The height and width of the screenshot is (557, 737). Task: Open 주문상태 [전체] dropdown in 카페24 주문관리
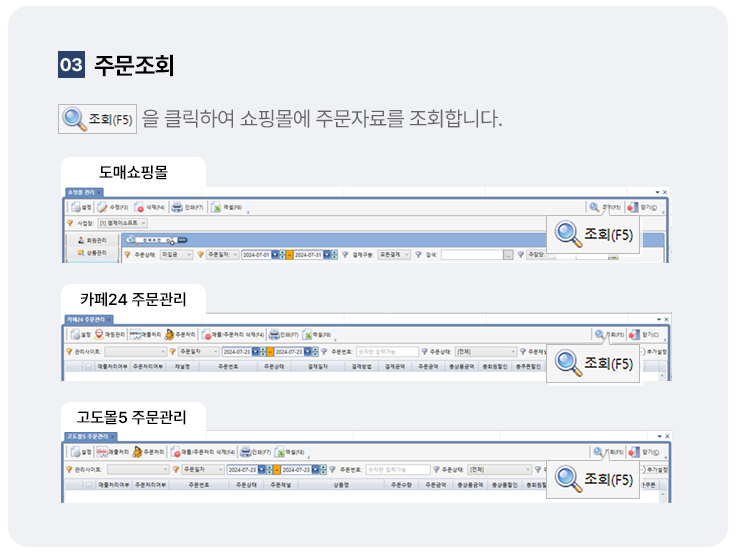point(486,352)
